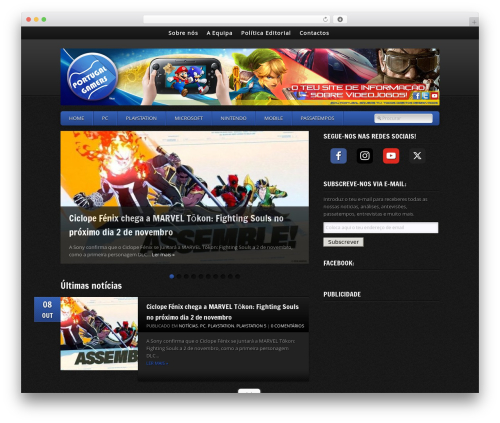
Task: Open the red YouTube sidebar icon
Action: click(x=391, y=156)
